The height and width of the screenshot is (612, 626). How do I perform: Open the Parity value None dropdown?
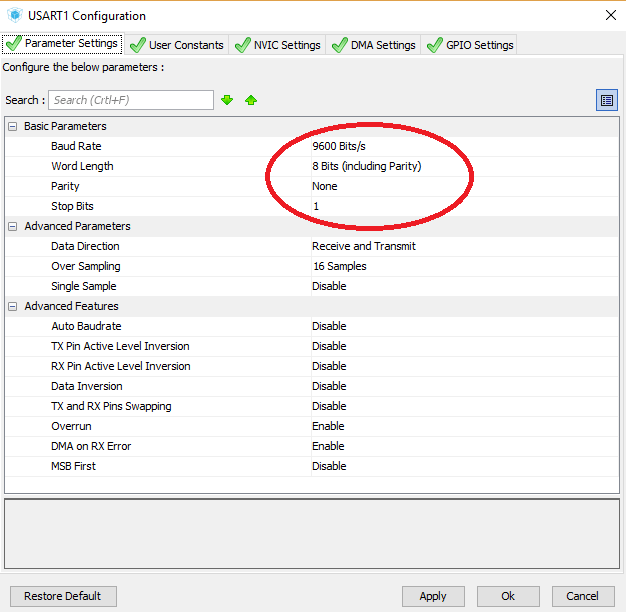[325, 186]
